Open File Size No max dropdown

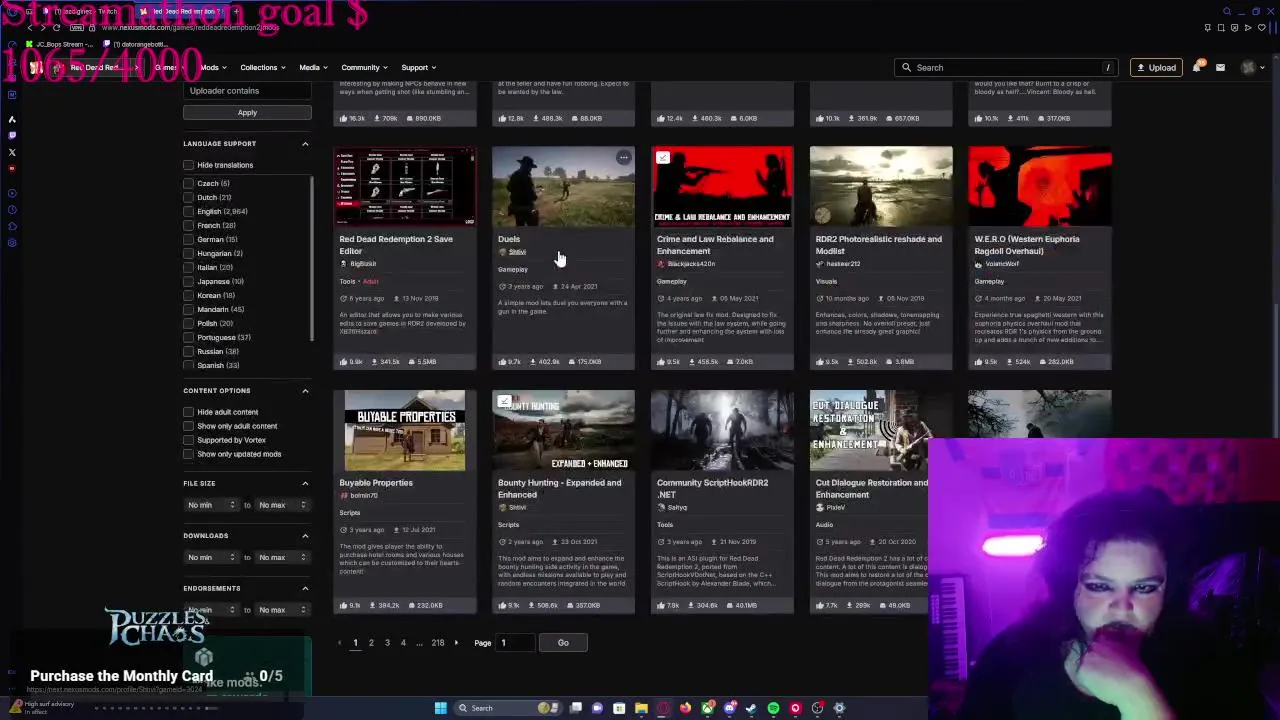[283, 505]
